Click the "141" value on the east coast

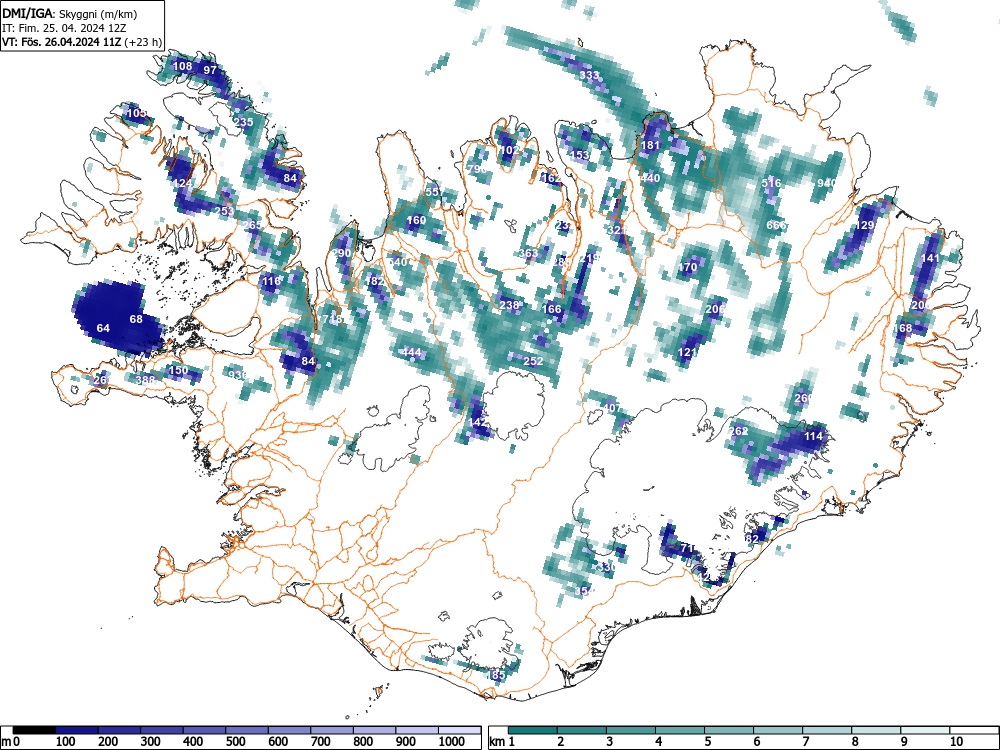click(930, 258)
